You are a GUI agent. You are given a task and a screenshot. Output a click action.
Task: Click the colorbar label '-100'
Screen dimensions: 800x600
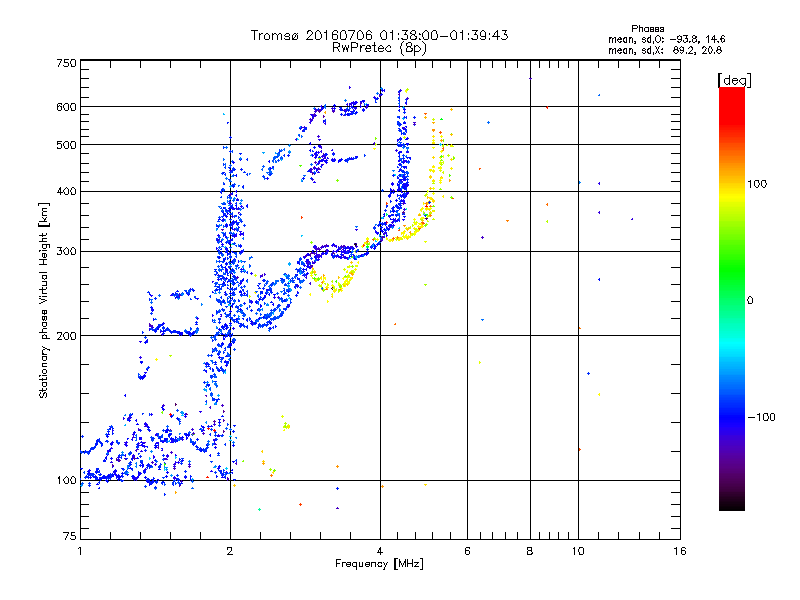point(762,417)
